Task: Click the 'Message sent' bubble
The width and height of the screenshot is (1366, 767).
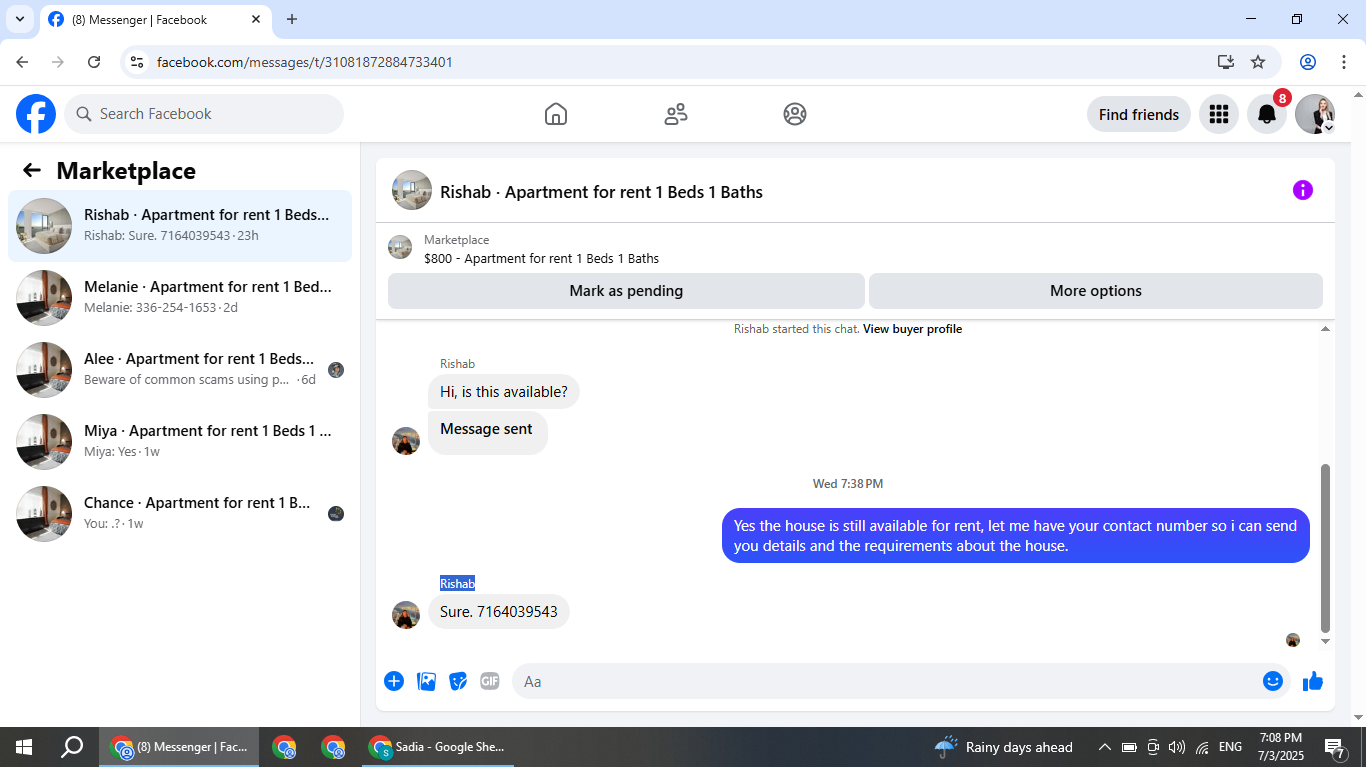Action: tap(488, 432)
